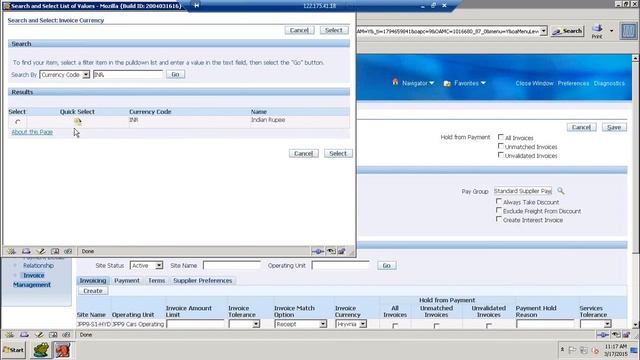The height and width of the screenshot is (360, 640).
Task: Switch to the Invoicing tab
Action: 93,280
